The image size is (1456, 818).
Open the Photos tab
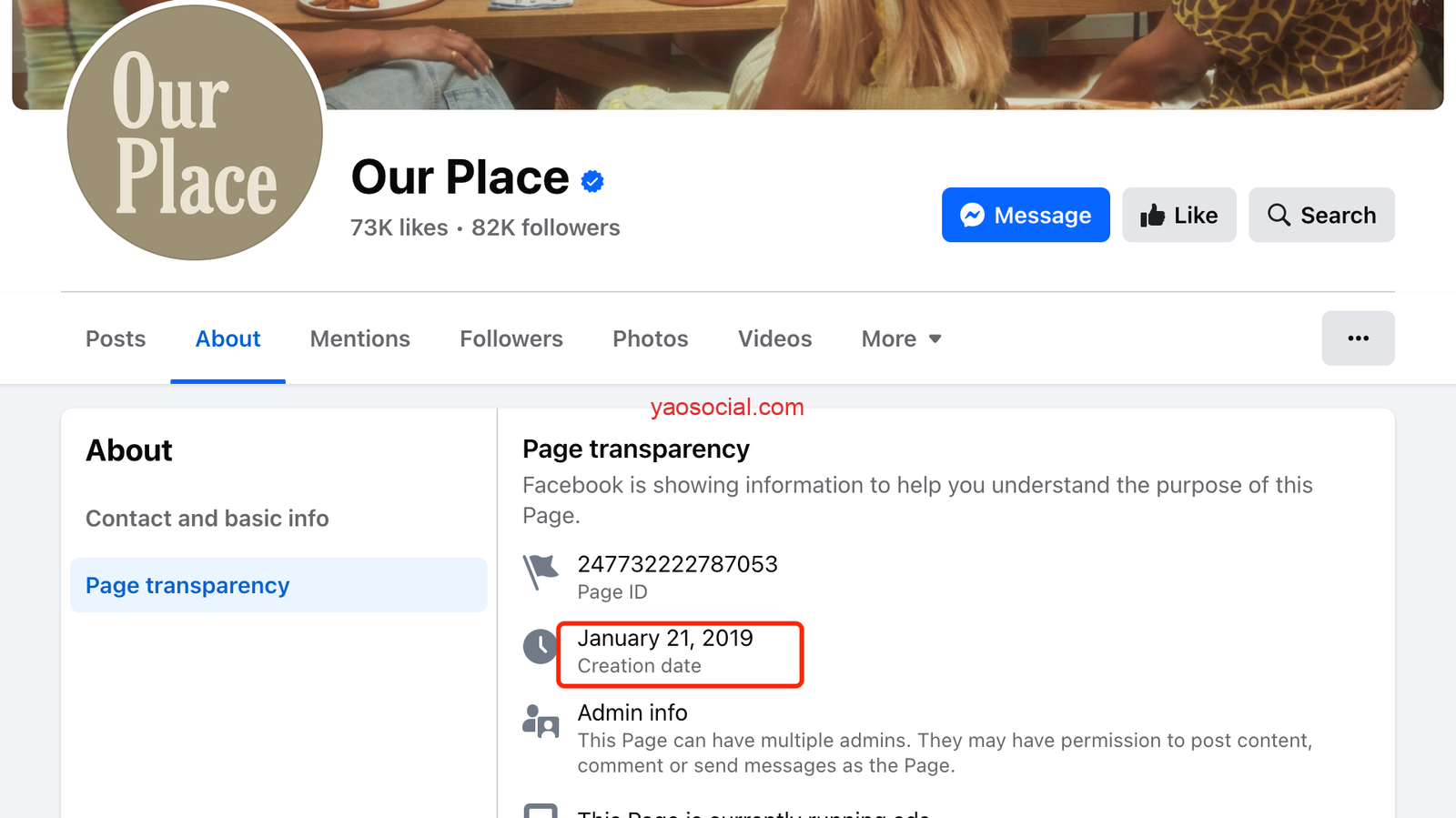click(x=650, y=338)
